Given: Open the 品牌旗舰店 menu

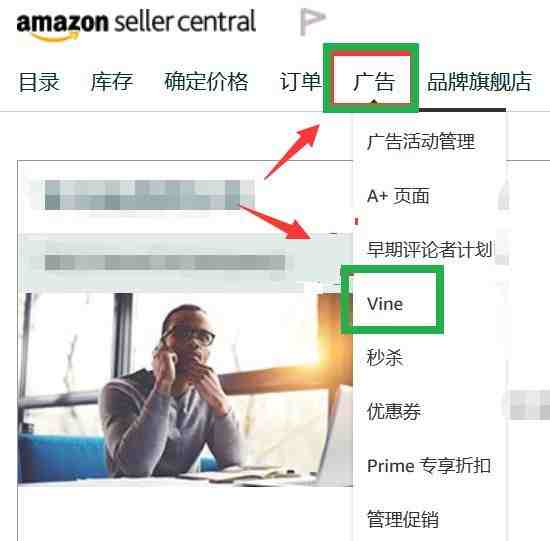Looking at the screenshot, I should tap(479, 82).
